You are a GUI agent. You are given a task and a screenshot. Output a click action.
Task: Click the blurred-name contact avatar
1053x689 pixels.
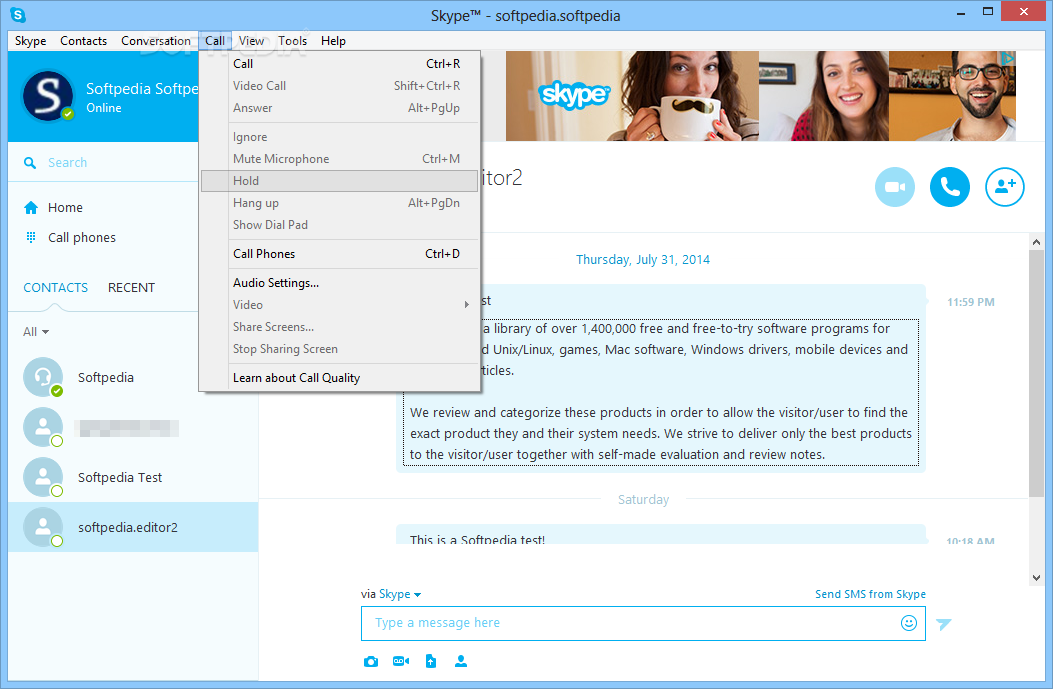(x=43, y=427)
